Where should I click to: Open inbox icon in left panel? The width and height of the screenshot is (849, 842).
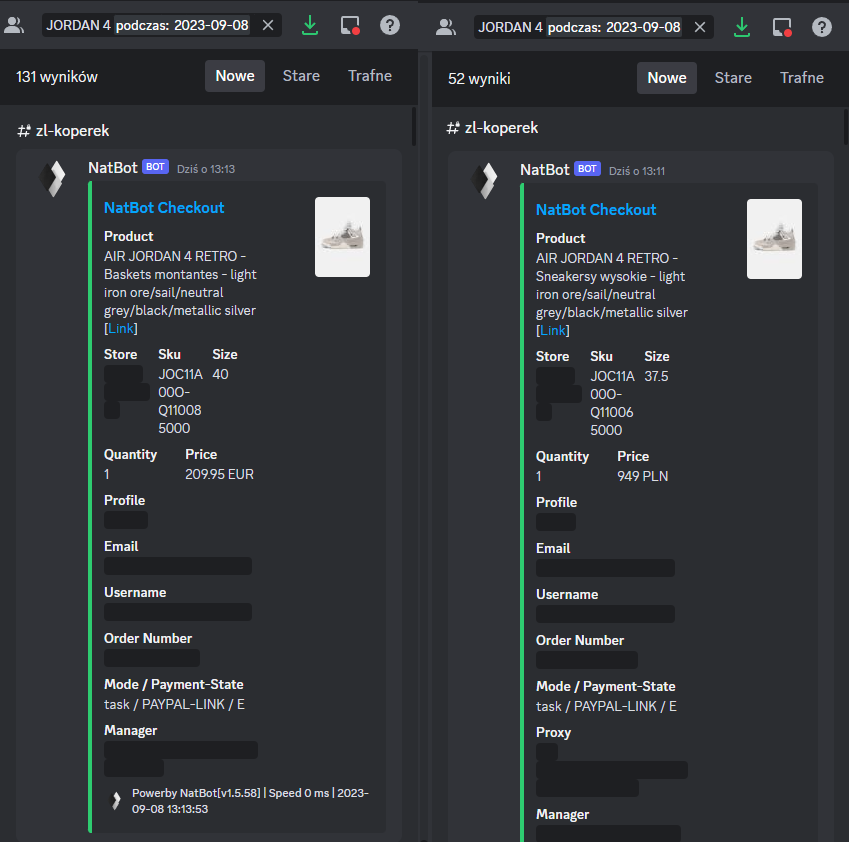[x=350, y=25]
